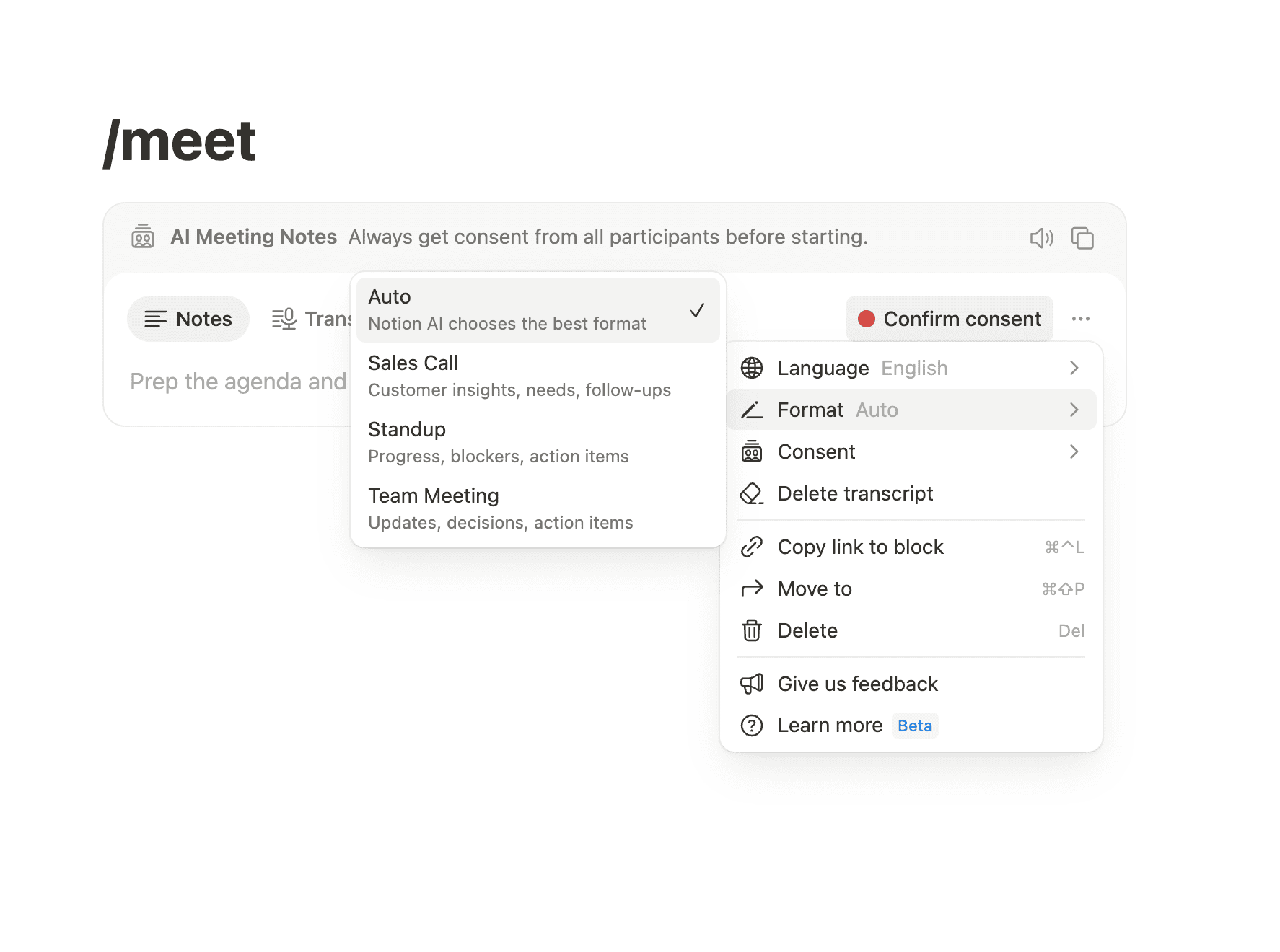
Task: Expand the Language submenu chevron
Action: click(x=1074, y=368)
